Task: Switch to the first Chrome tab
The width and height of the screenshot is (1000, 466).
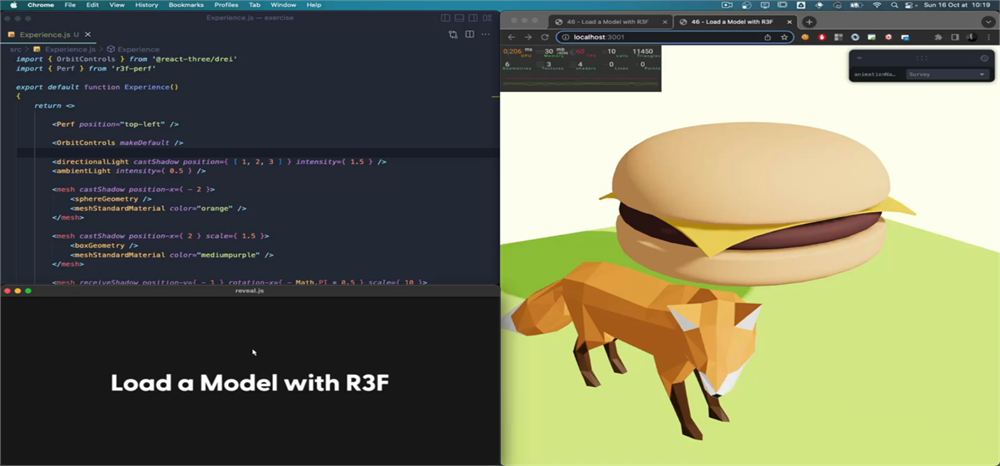Action: click(x=606, y=22)
